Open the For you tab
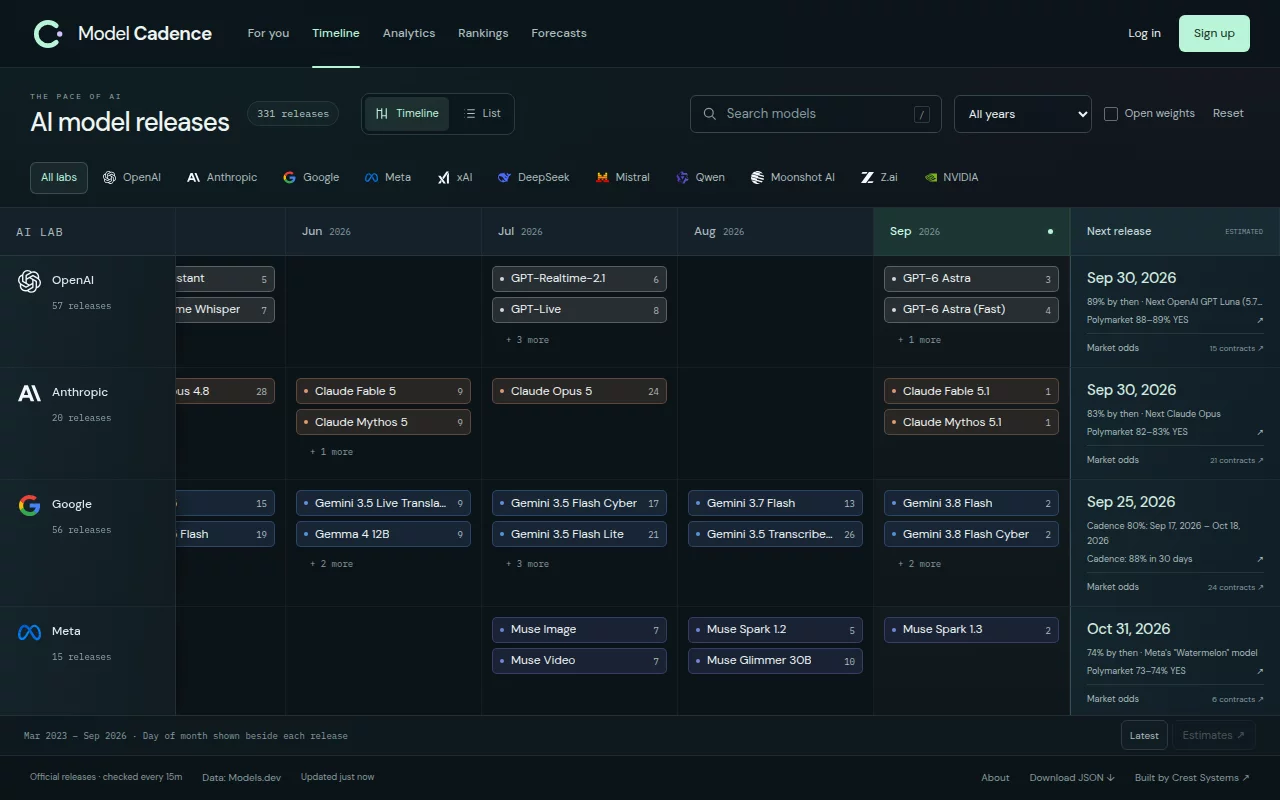 pos(268,33)
